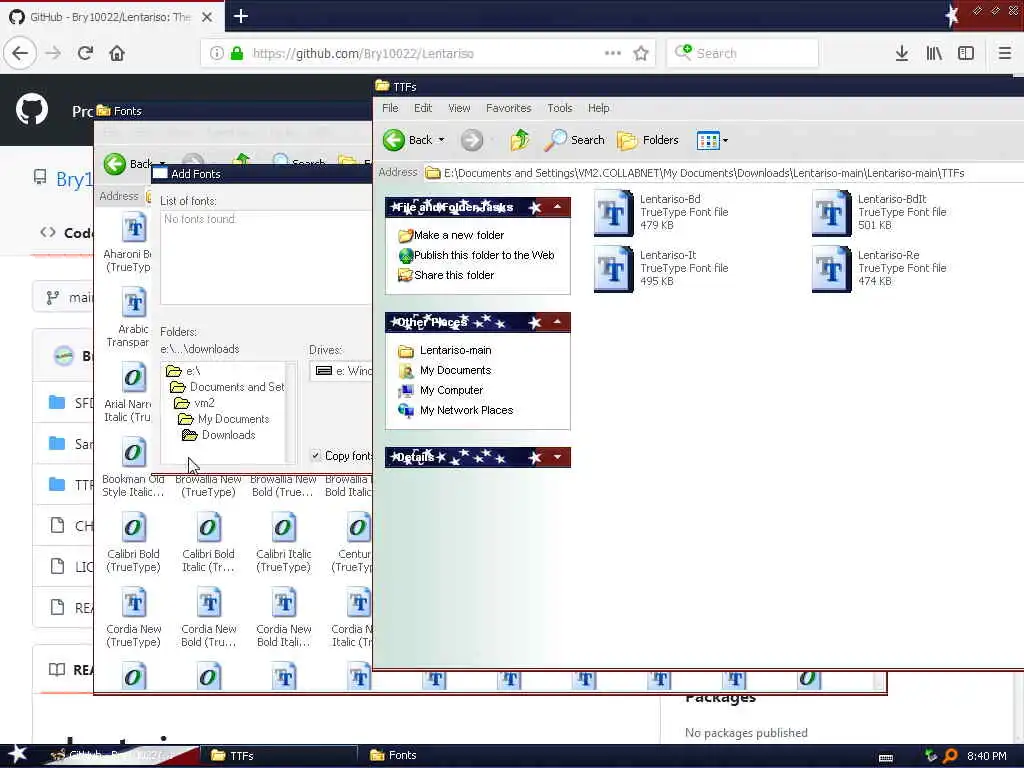Click the Forward arrow in TTFs toolbar

click(x=472, y=140)
